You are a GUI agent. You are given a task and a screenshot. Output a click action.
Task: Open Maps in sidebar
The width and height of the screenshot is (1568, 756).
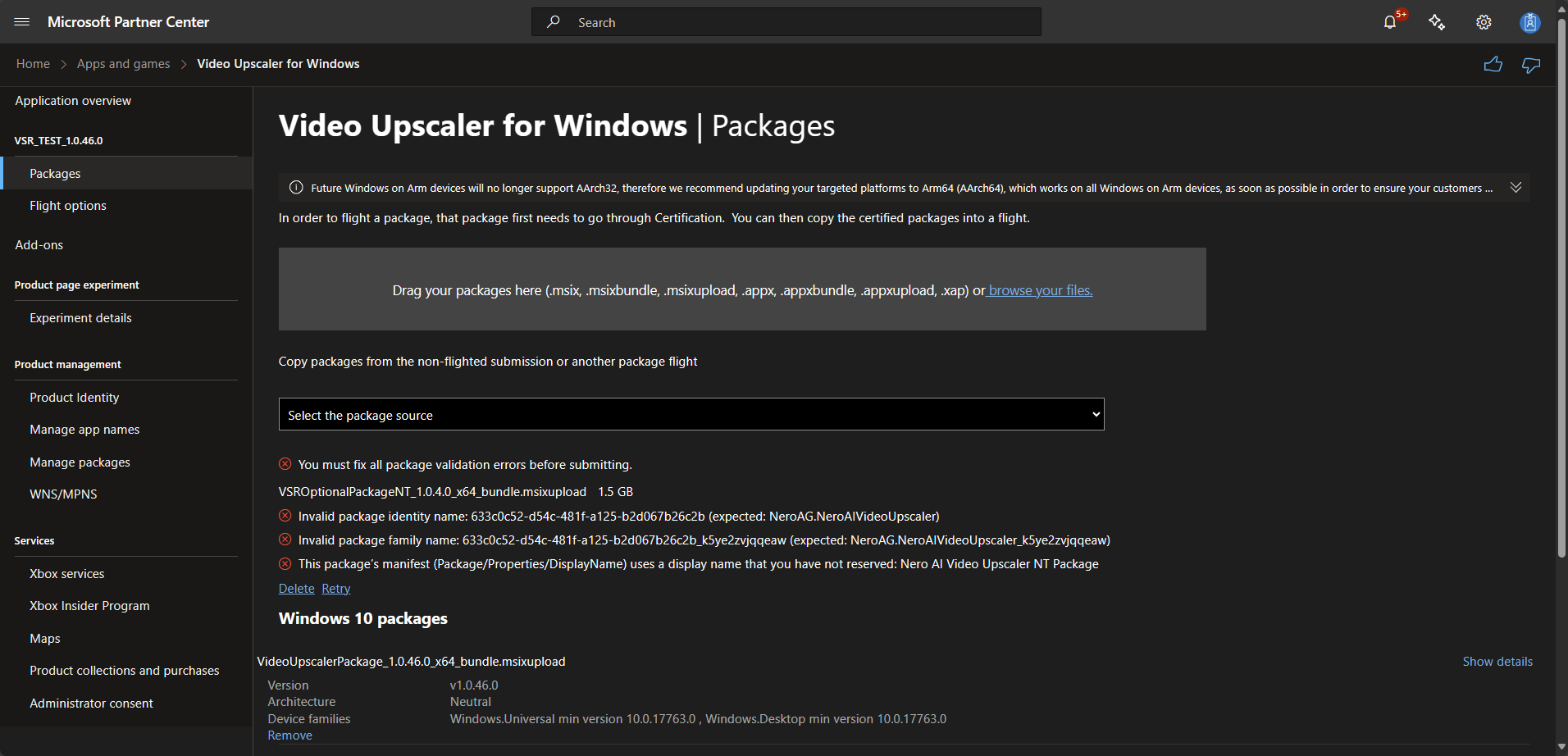[x=45, y=639]
